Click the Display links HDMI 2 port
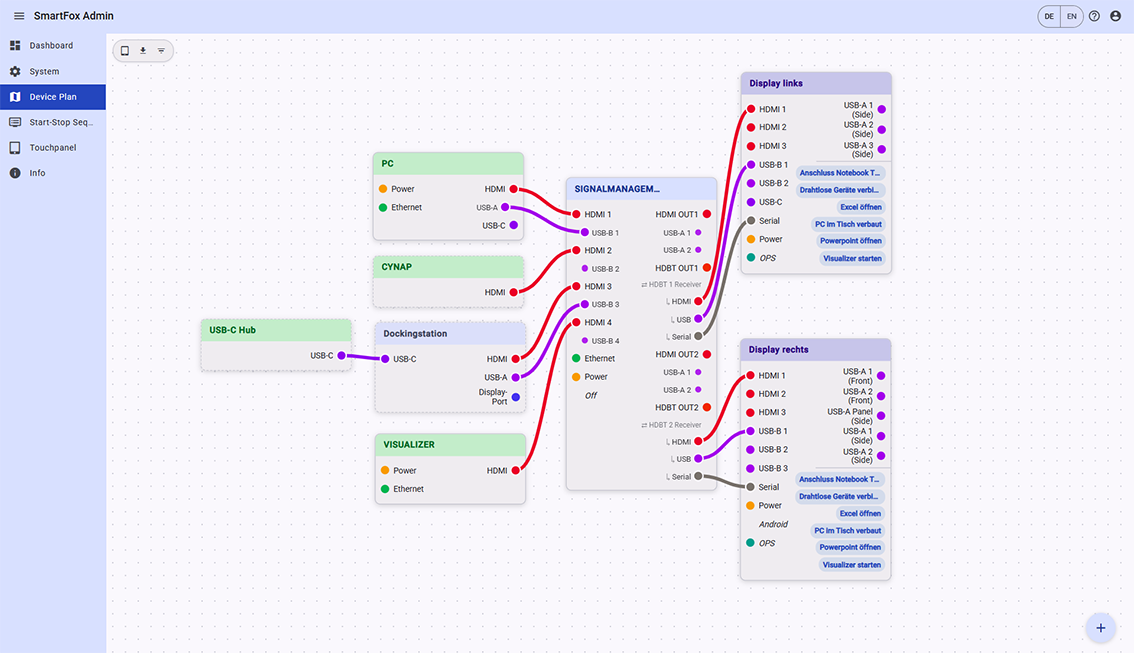The image size is (1134, 653). point(751,127)
